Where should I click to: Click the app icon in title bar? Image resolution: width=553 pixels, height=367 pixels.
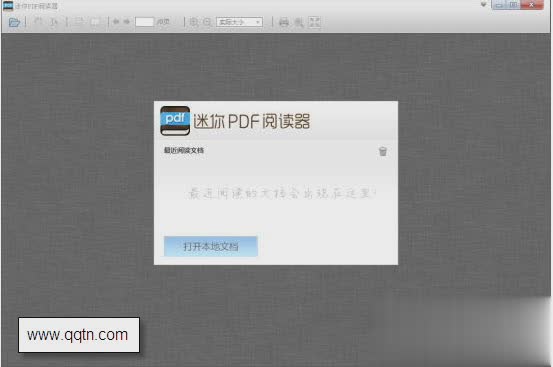coord(8,6)
